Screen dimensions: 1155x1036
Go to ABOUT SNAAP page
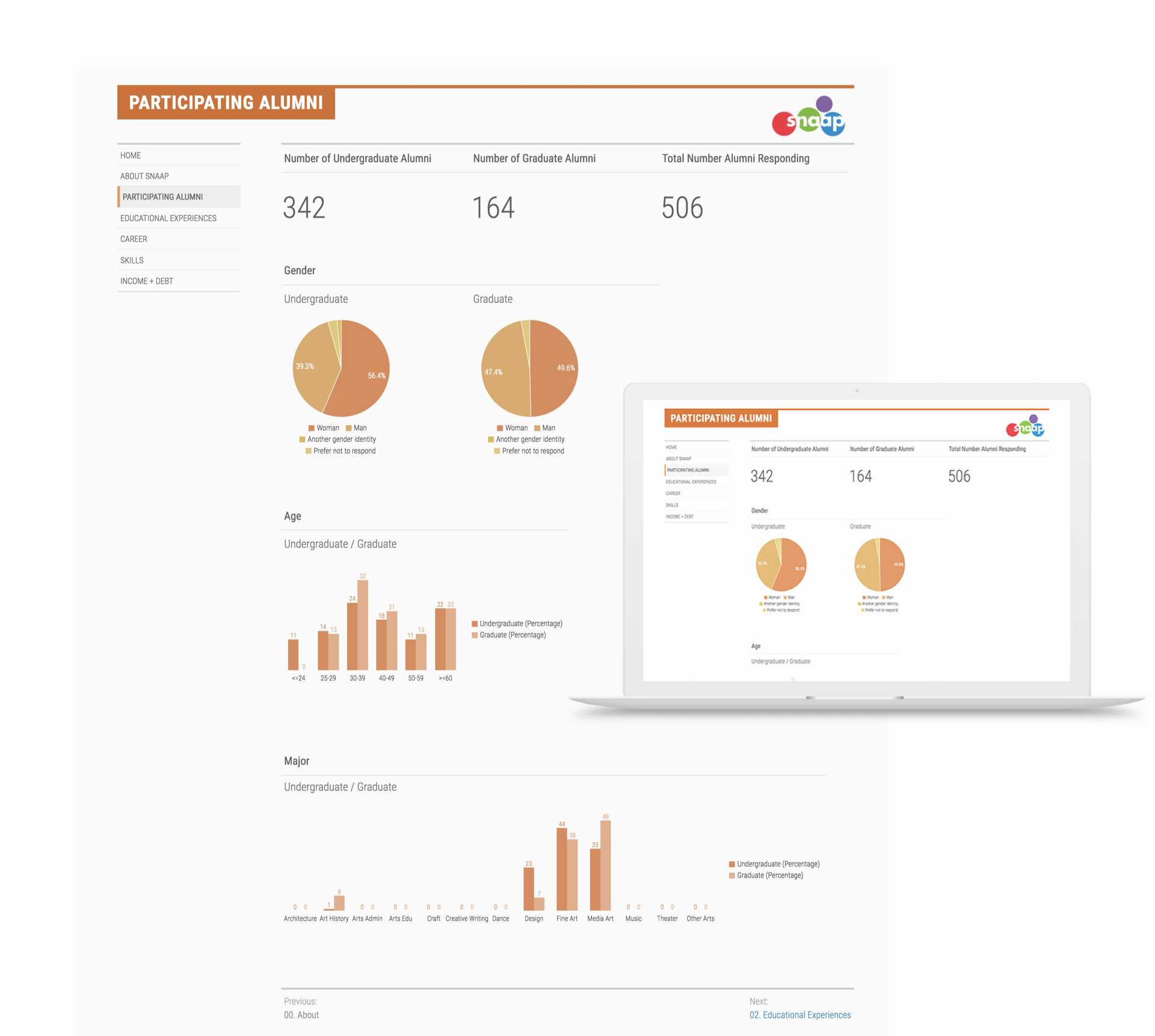[144, 176]
